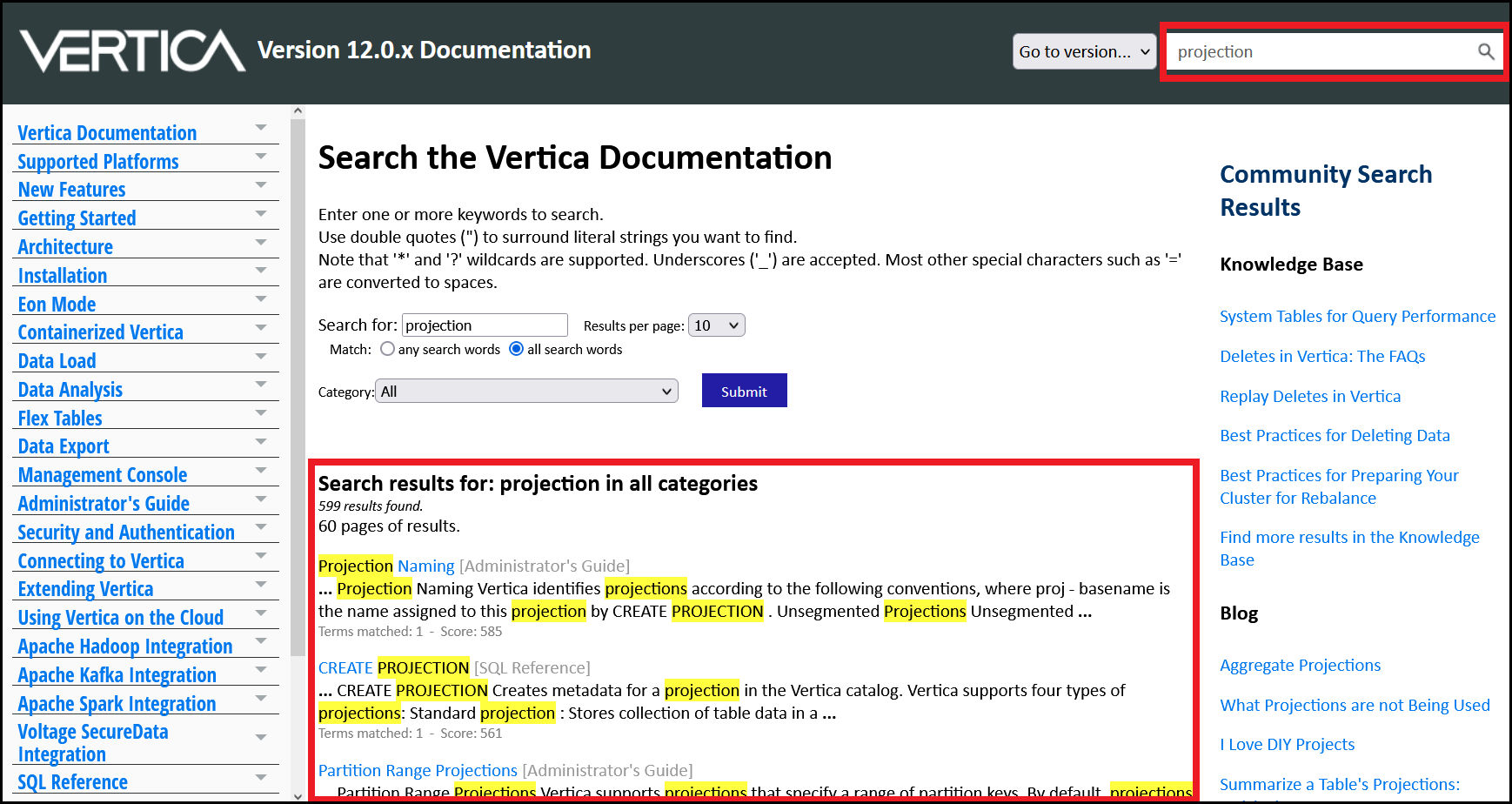1512x804 pixels.
Task: Open Eon Mode in sidebar
Action: coord(57,305)
